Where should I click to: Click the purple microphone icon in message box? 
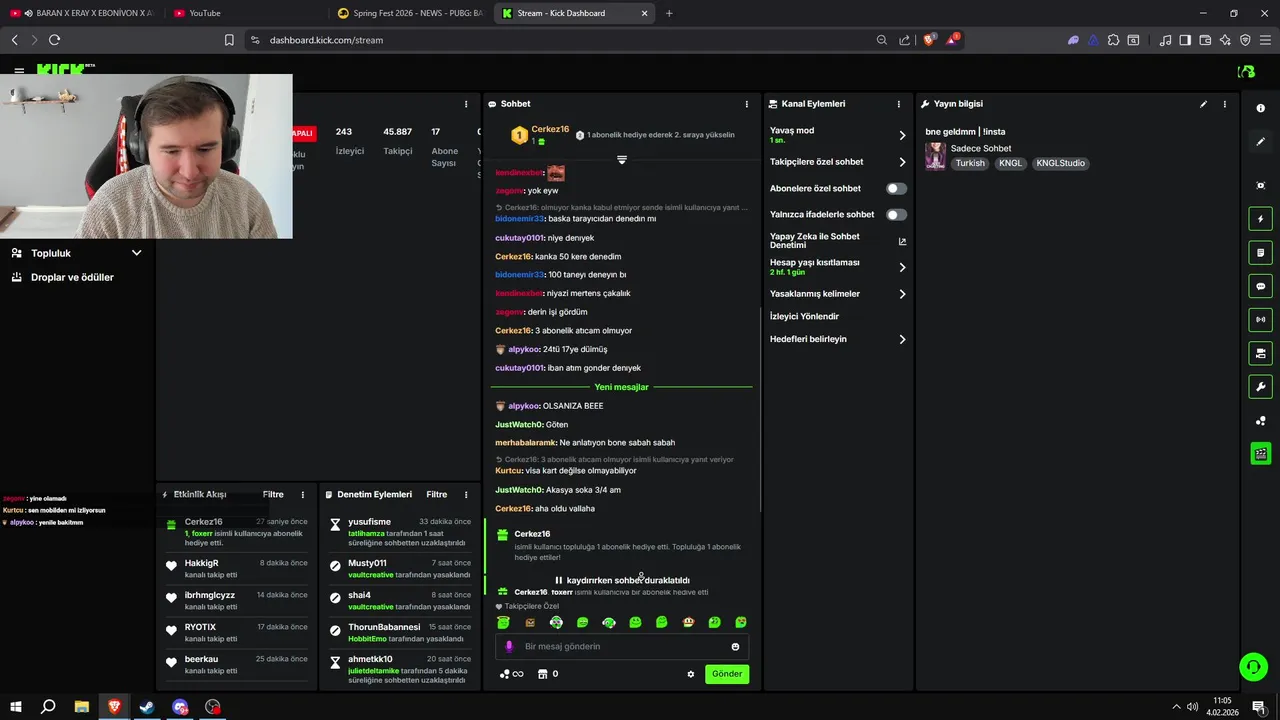point(508,647)
